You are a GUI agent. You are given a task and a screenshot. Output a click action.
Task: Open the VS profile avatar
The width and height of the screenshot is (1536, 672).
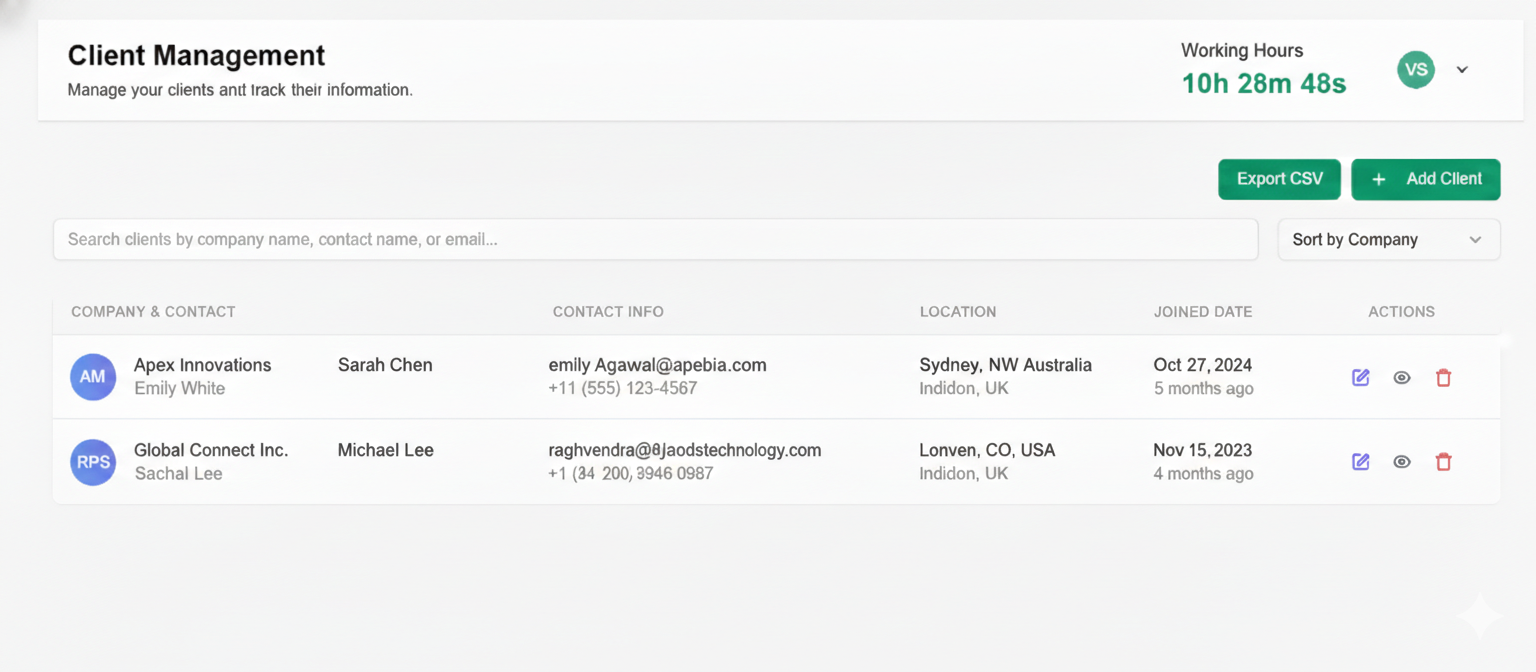click(1415, 69)
